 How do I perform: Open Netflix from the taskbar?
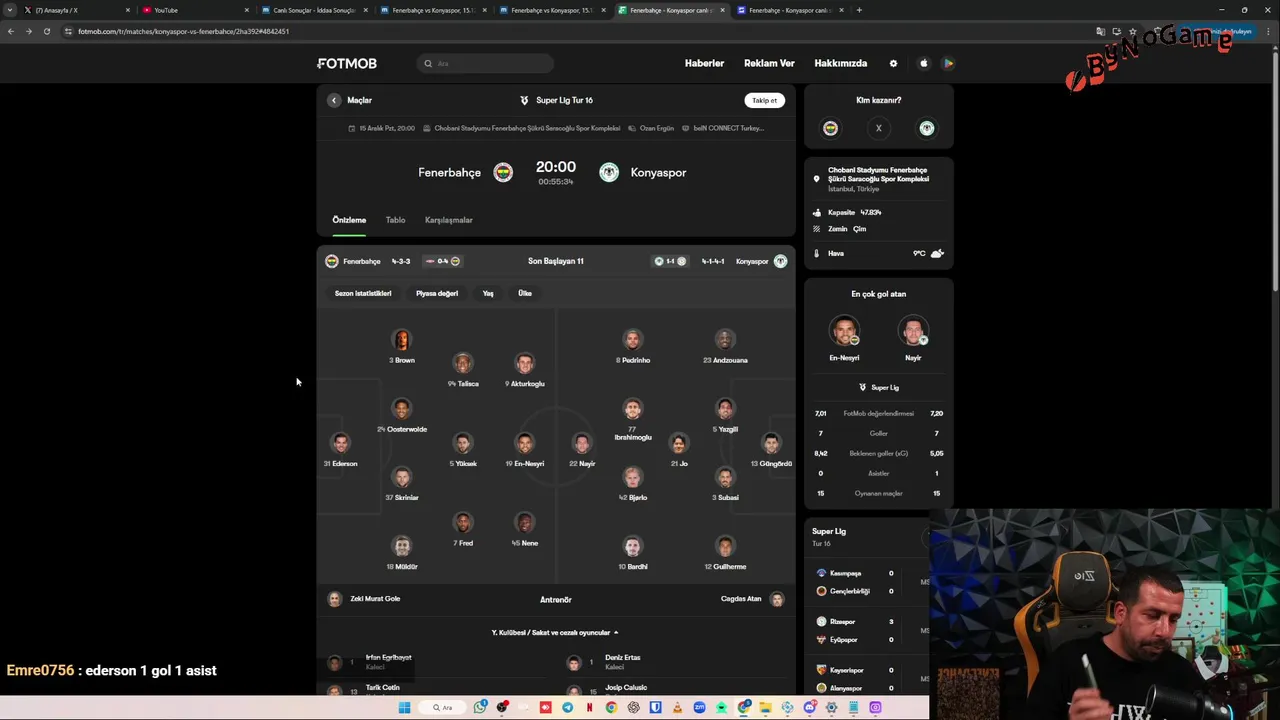point(590,707)
